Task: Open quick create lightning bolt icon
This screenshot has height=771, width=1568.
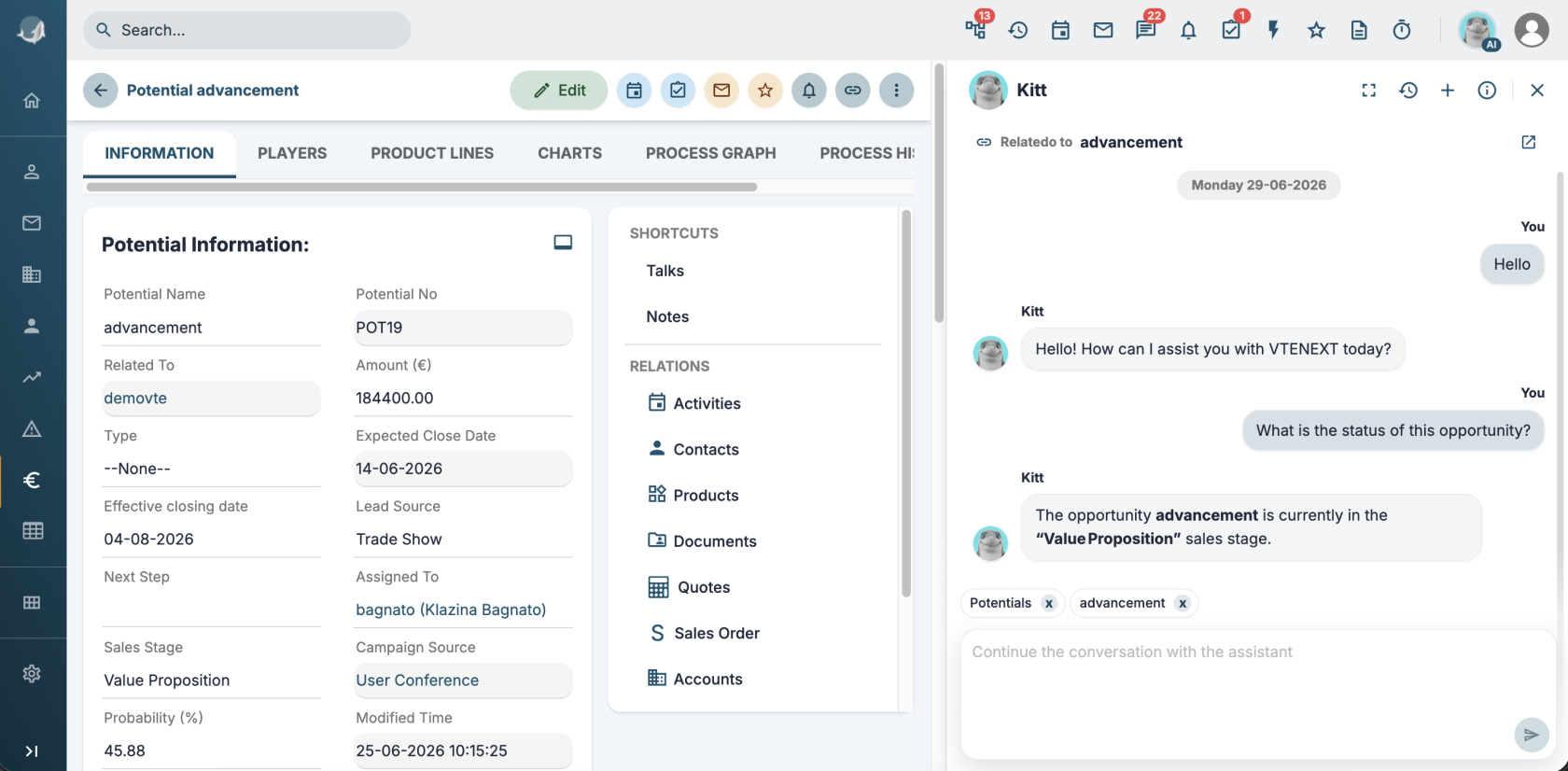Action: (1273, 30)
